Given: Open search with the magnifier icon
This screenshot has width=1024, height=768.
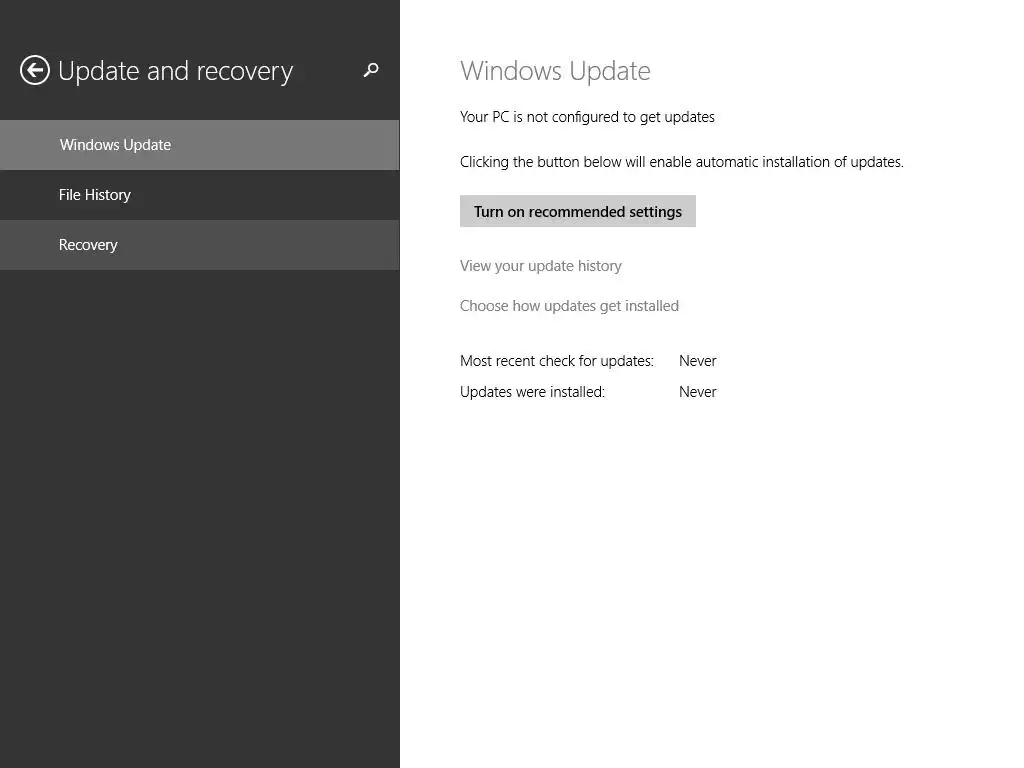Looking at the screenshot, I should point(371,70).
